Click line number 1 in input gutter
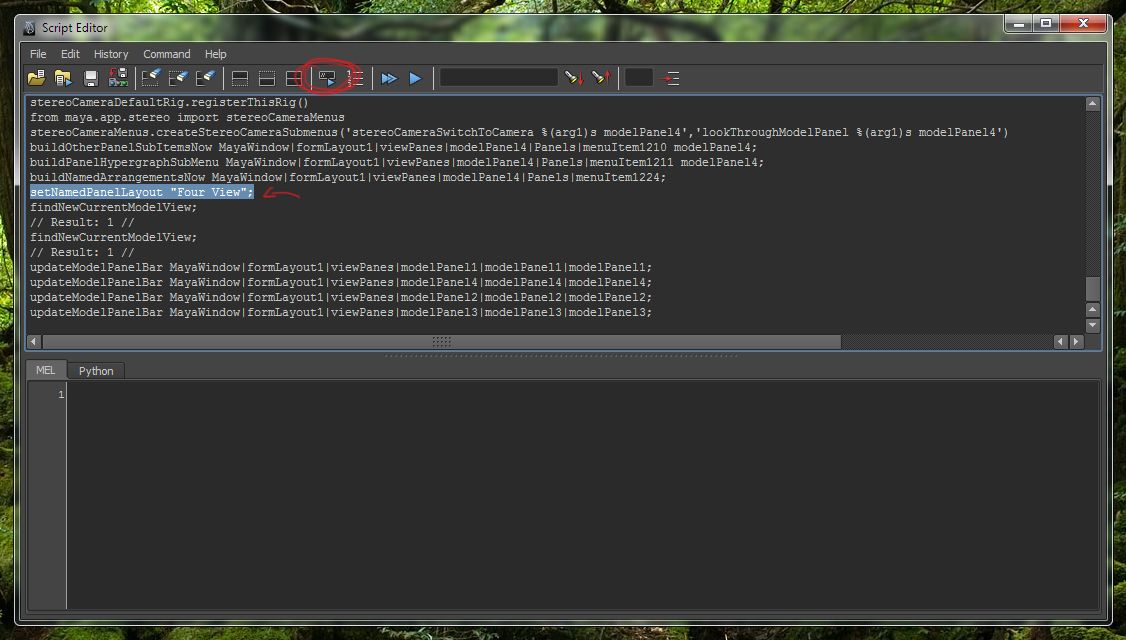 click(x=61, y=394)
